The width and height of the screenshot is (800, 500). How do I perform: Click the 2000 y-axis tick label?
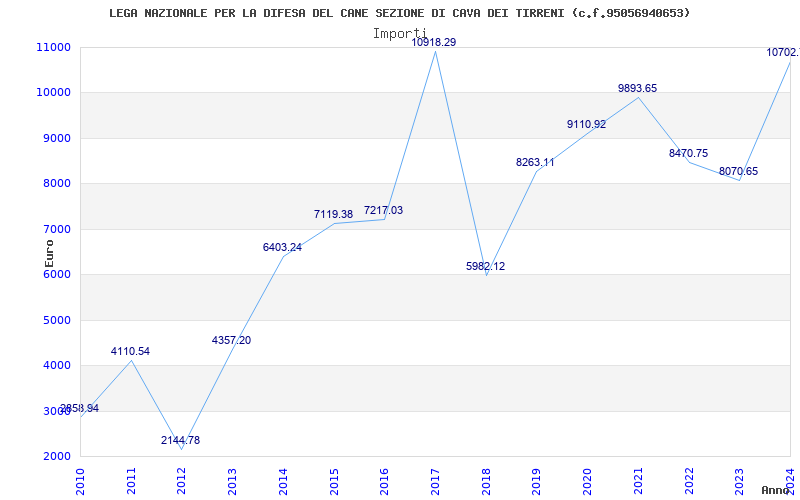[x=56, y=457]
